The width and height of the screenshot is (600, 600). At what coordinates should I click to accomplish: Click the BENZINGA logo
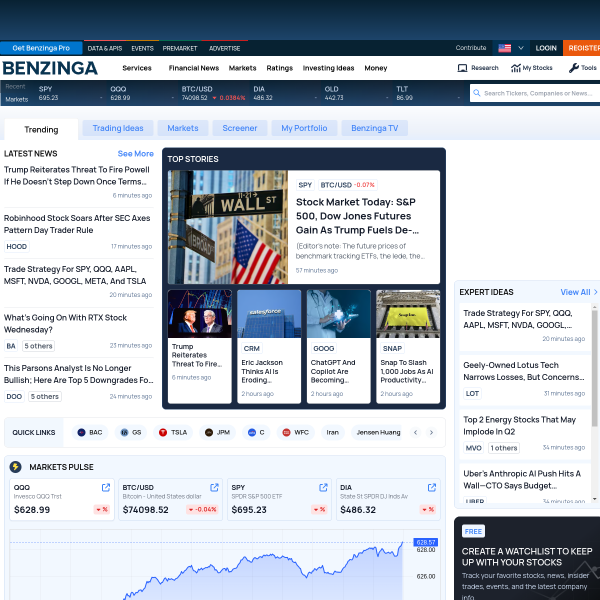tap(50, 68)
